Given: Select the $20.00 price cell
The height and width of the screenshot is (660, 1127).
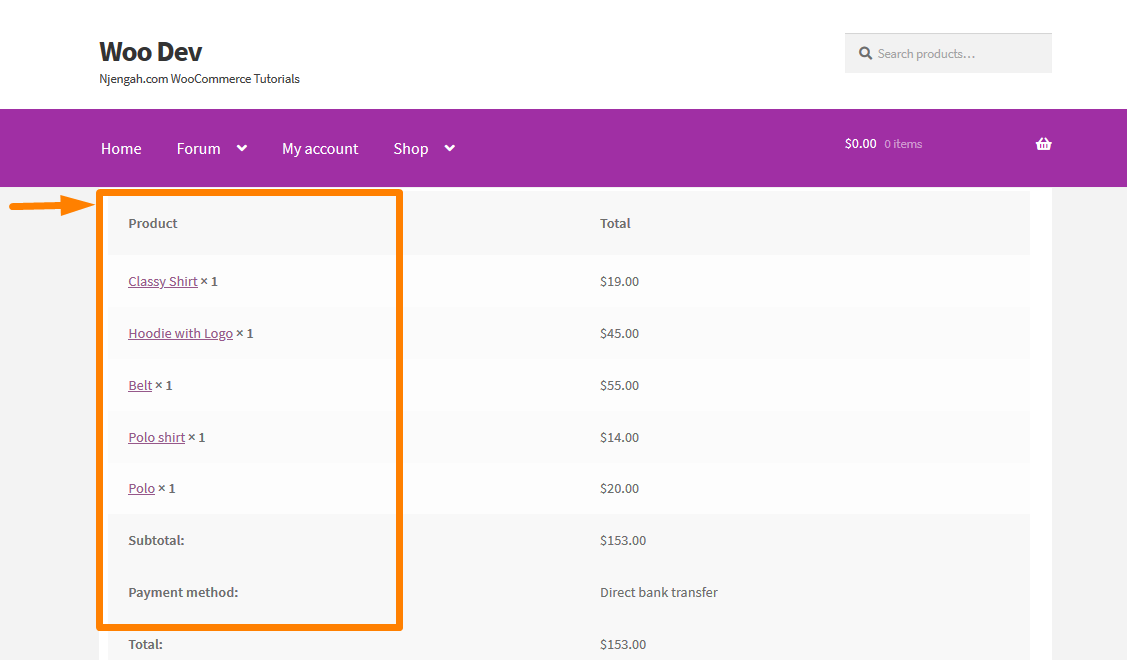Looking at the screenshot, I should 620,488.
